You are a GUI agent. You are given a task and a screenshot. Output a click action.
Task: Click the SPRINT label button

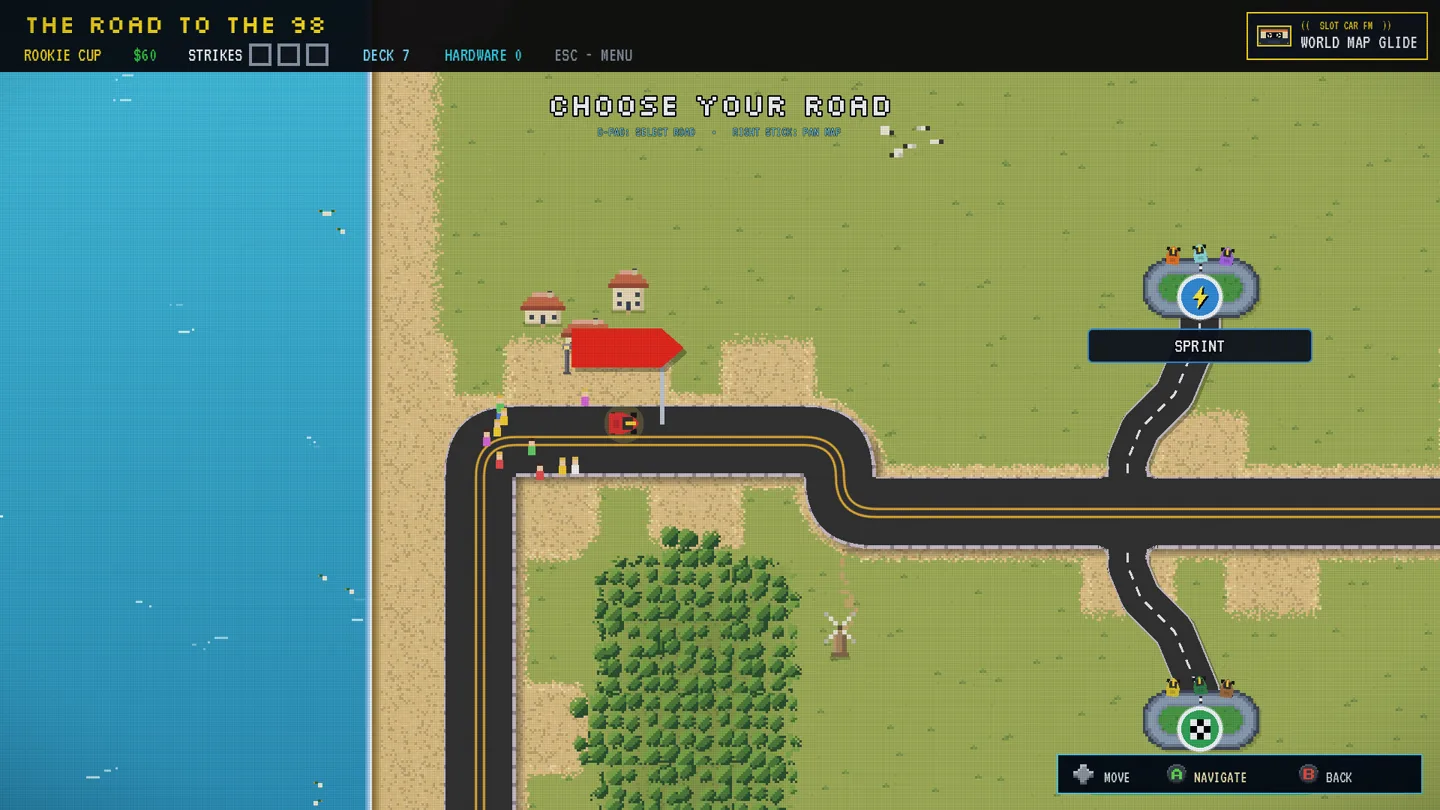1199,346
